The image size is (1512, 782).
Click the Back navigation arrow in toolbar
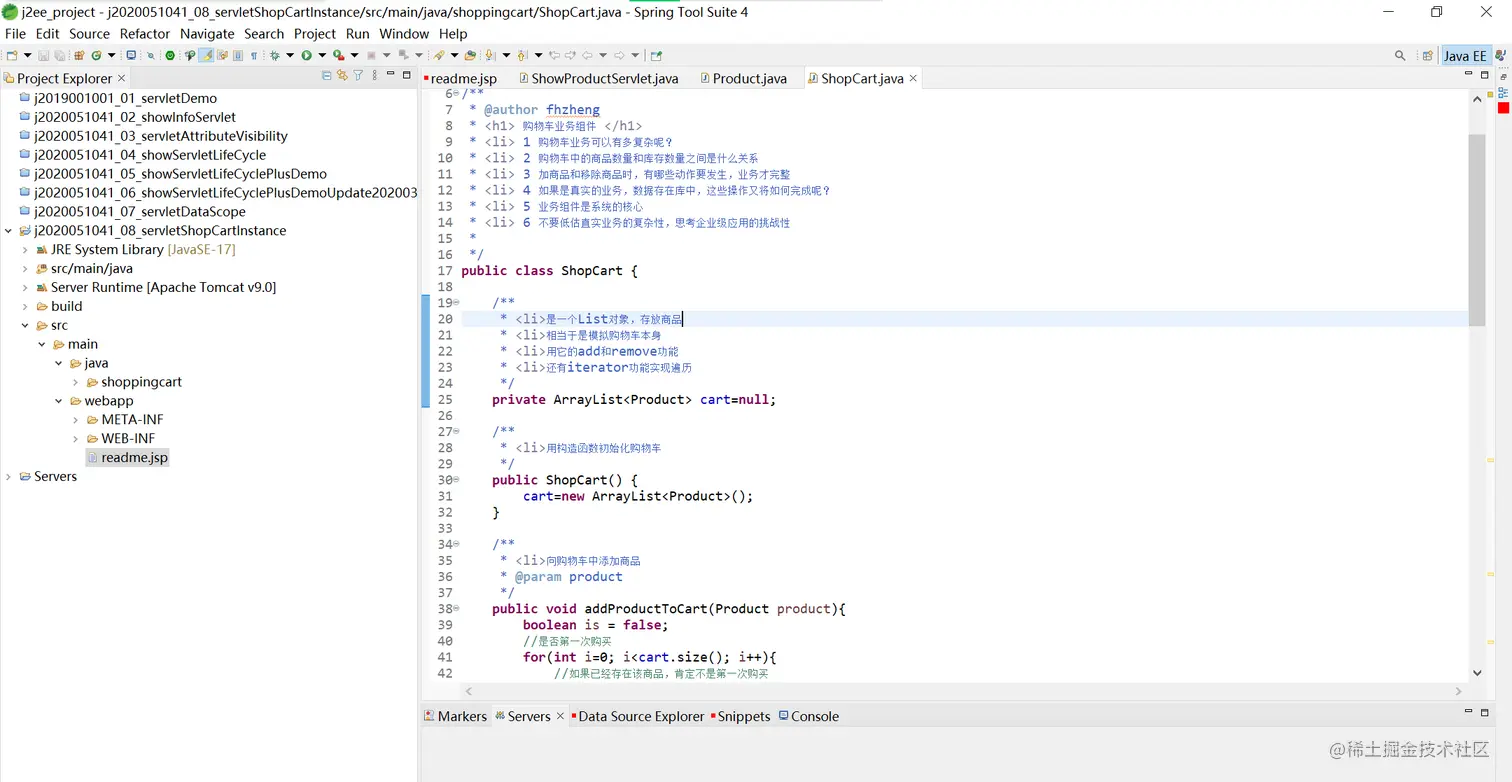587,55
